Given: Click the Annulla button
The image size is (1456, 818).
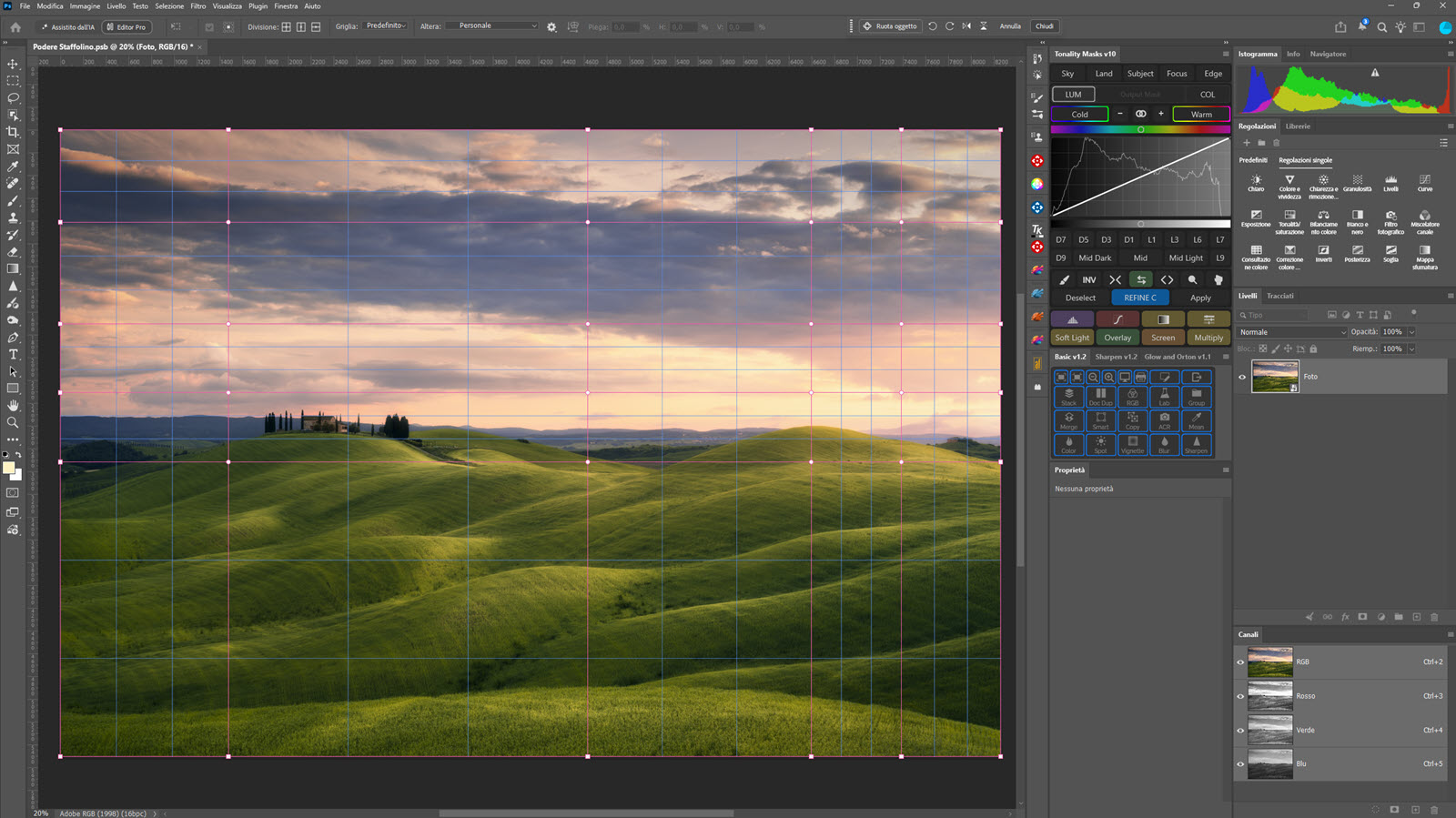Looking at the screenshot, I should 1010,26.
